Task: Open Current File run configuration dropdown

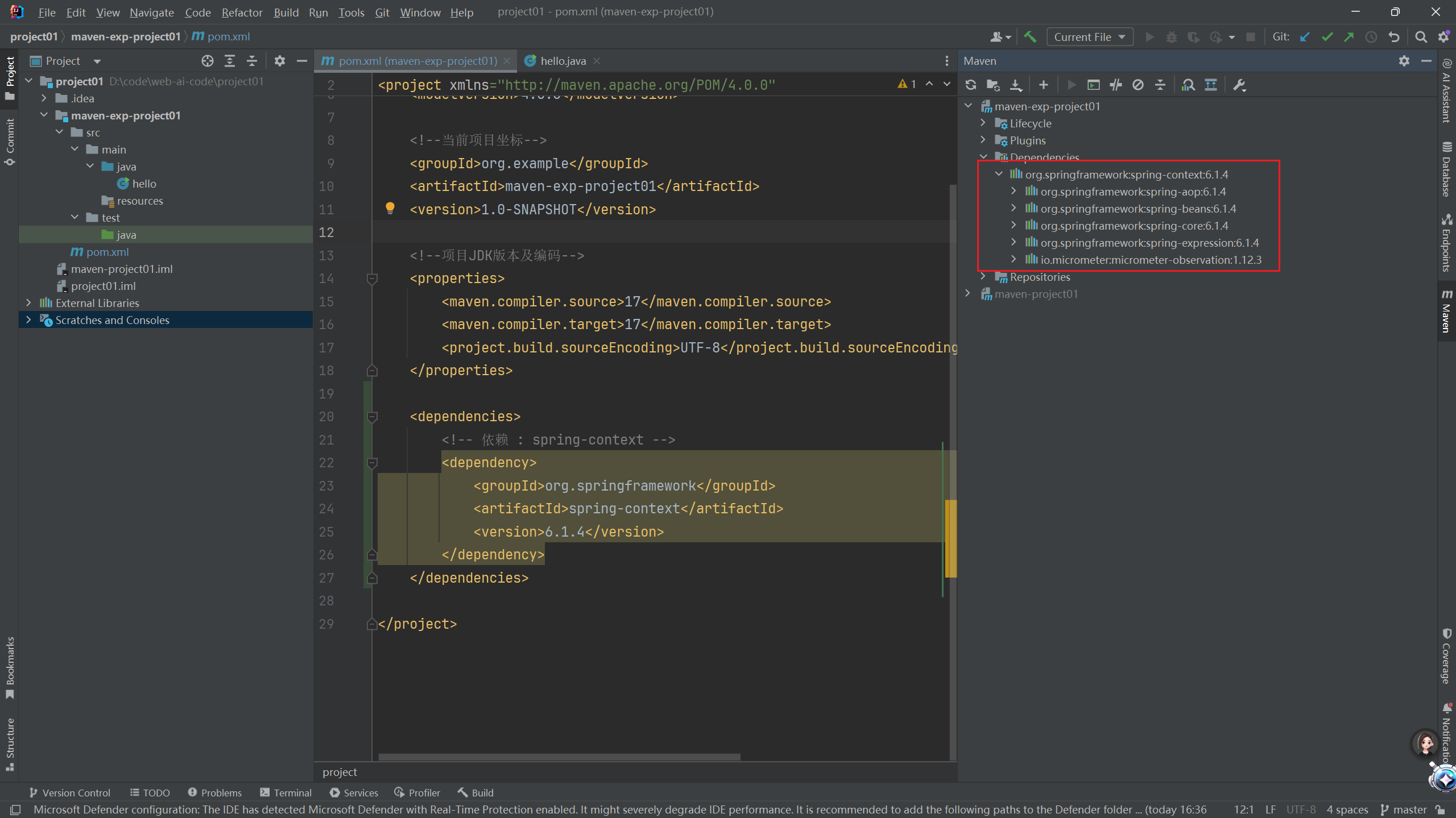Action: point(1089,37)
